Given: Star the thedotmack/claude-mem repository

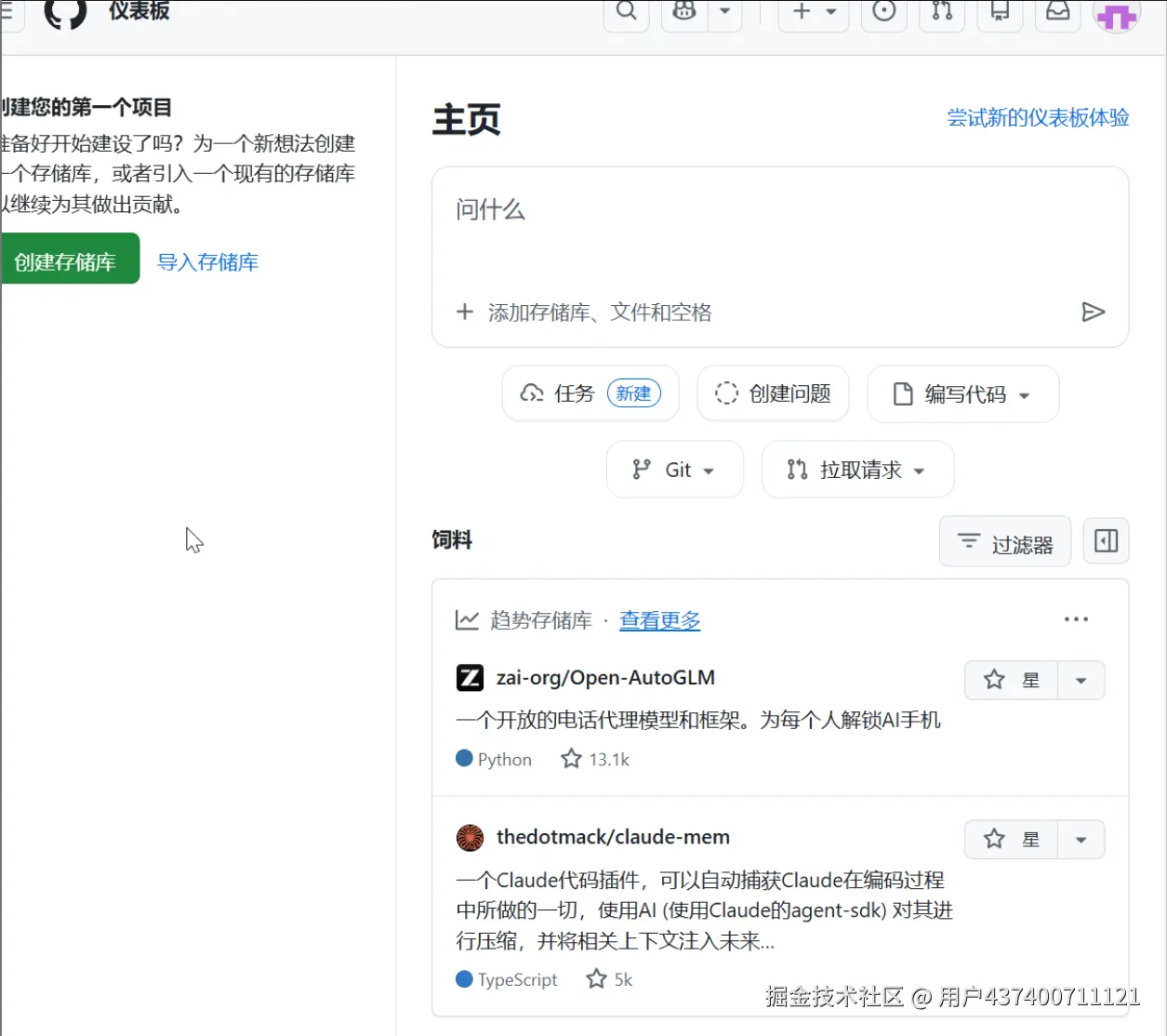Looking at the screenshot, I should click(x=1011, y=839).
